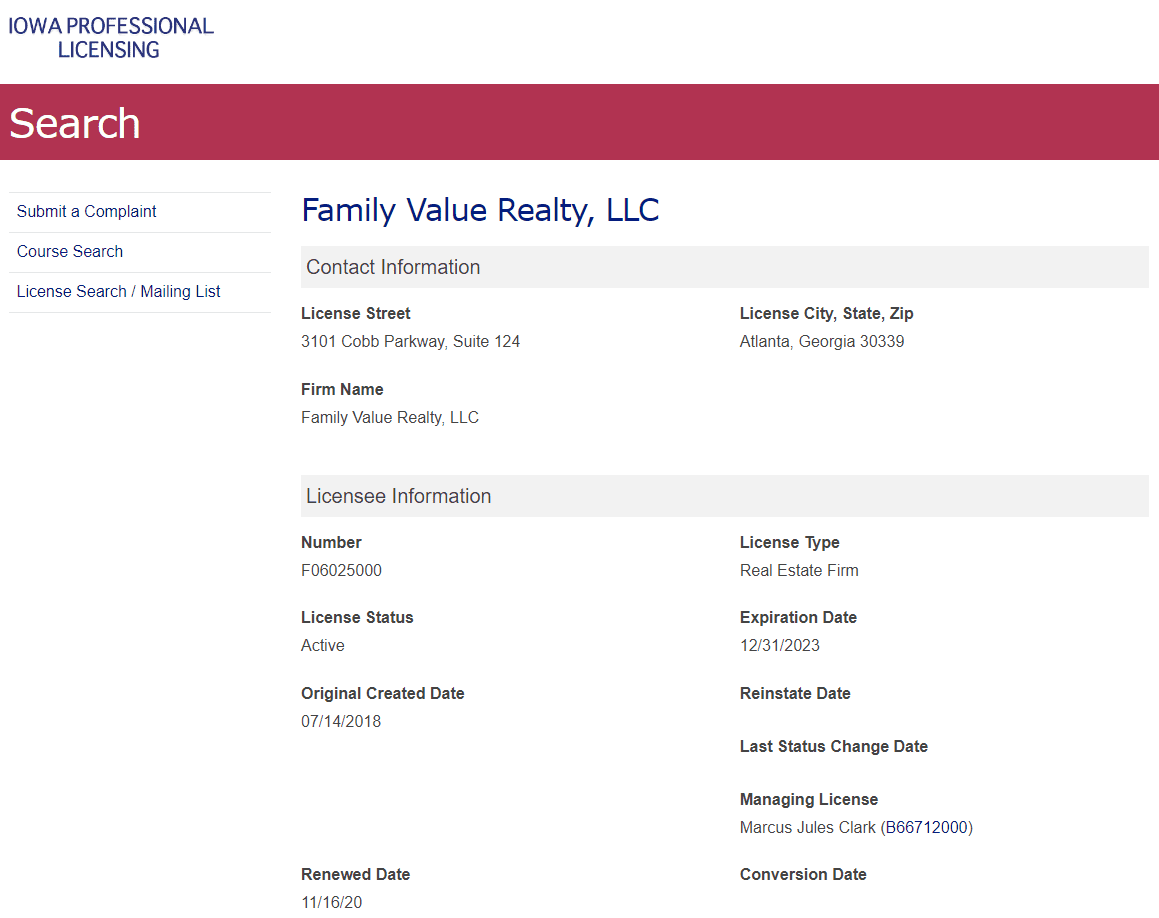1159x918 pixels.
Task: Click the Search banner title
Action: pos(74,122)
